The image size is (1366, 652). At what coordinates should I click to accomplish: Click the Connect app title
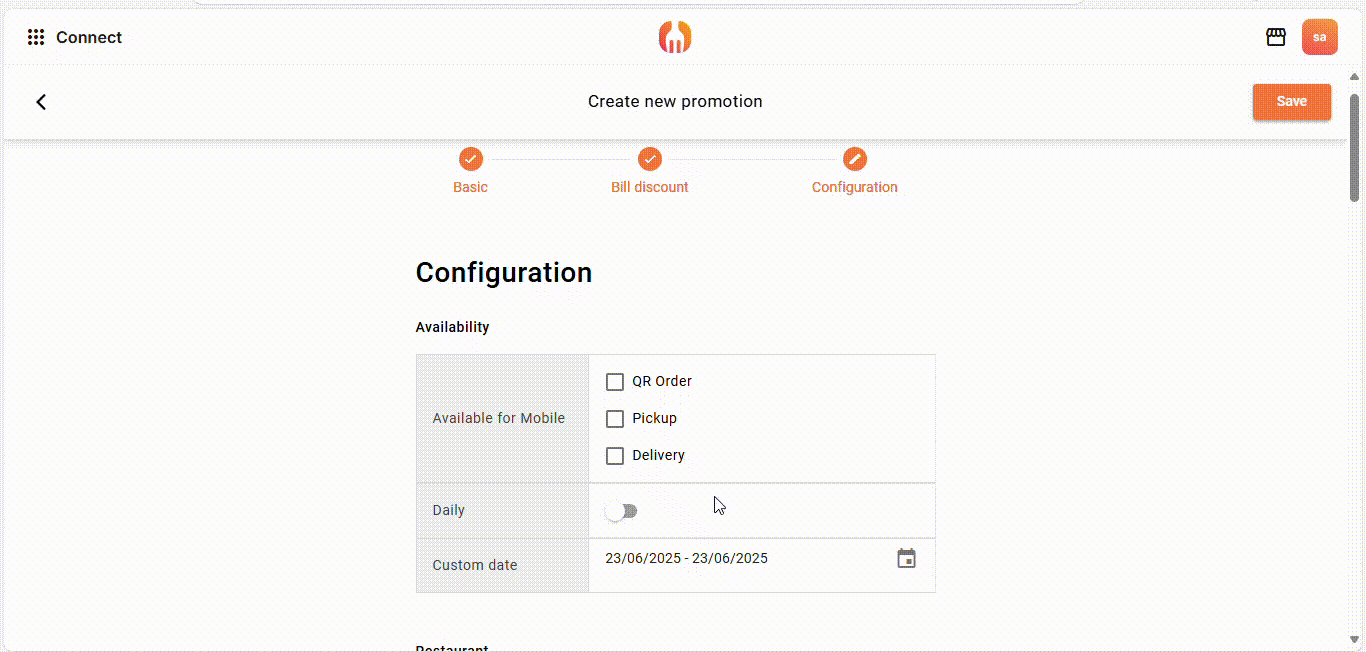coord(89,38)
